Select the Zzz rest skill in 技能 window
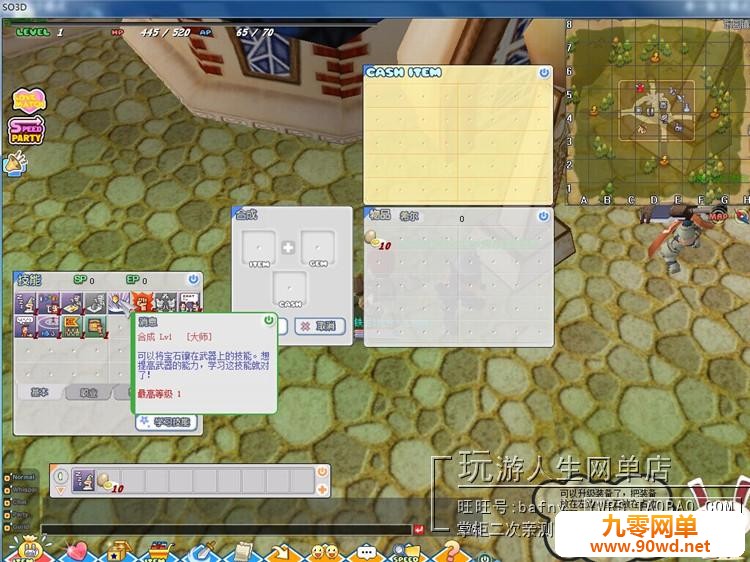 point(25,303)
